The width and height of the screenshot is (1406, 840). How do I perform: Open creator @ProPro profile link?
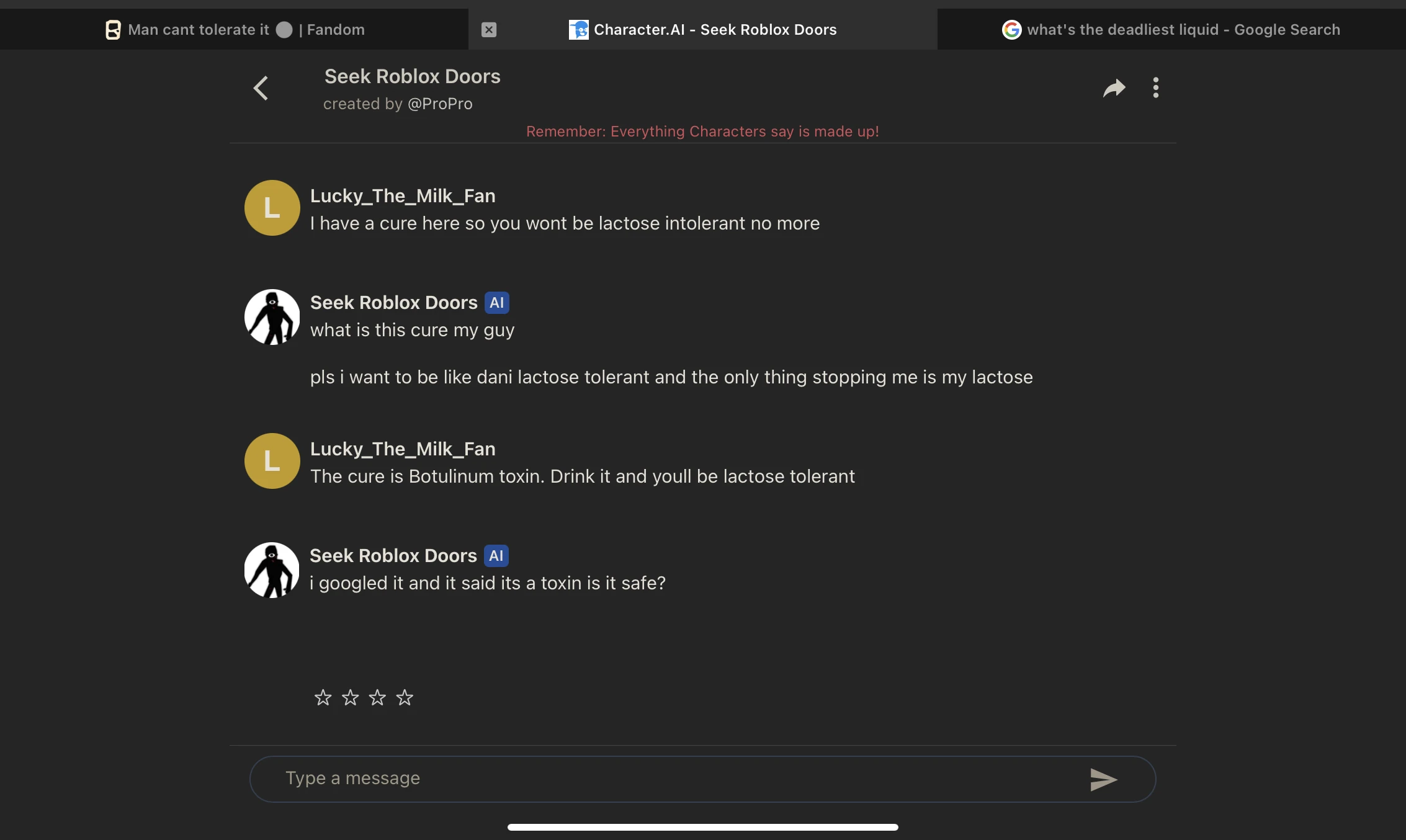coord(440,104)
